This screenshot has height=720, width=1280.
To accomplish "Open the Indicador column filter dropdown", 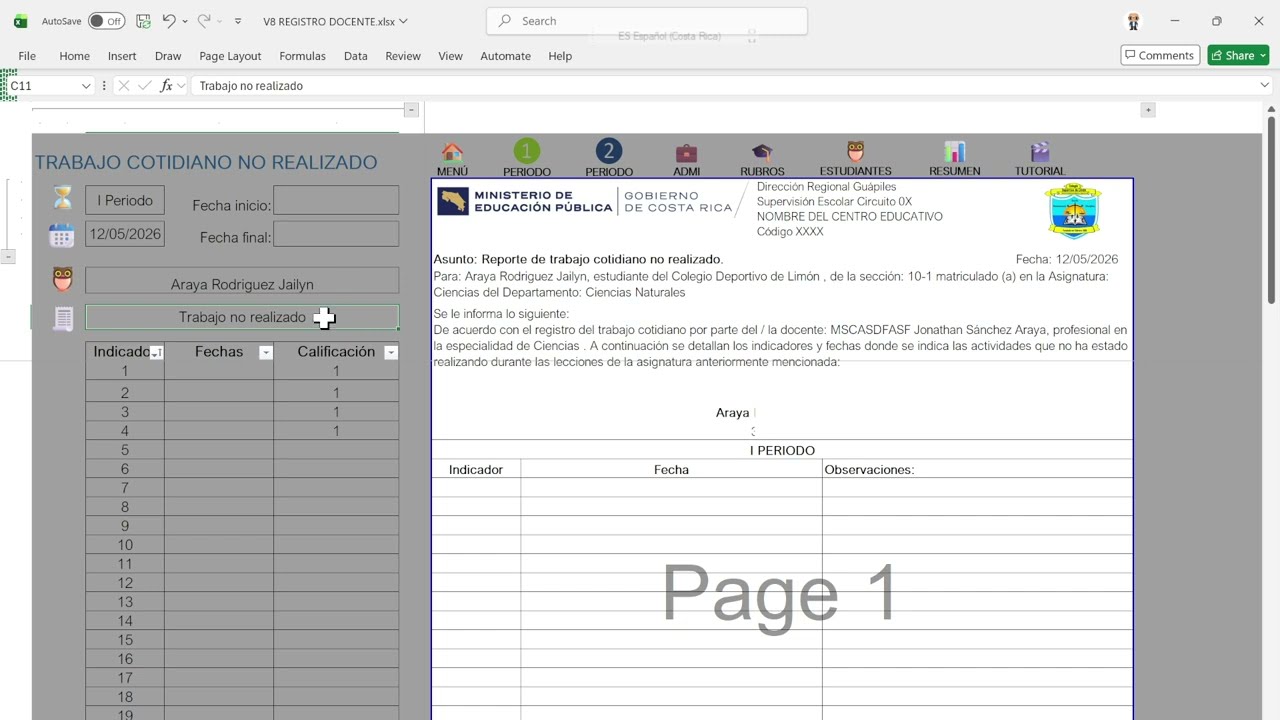I will [x=156, y=352].
